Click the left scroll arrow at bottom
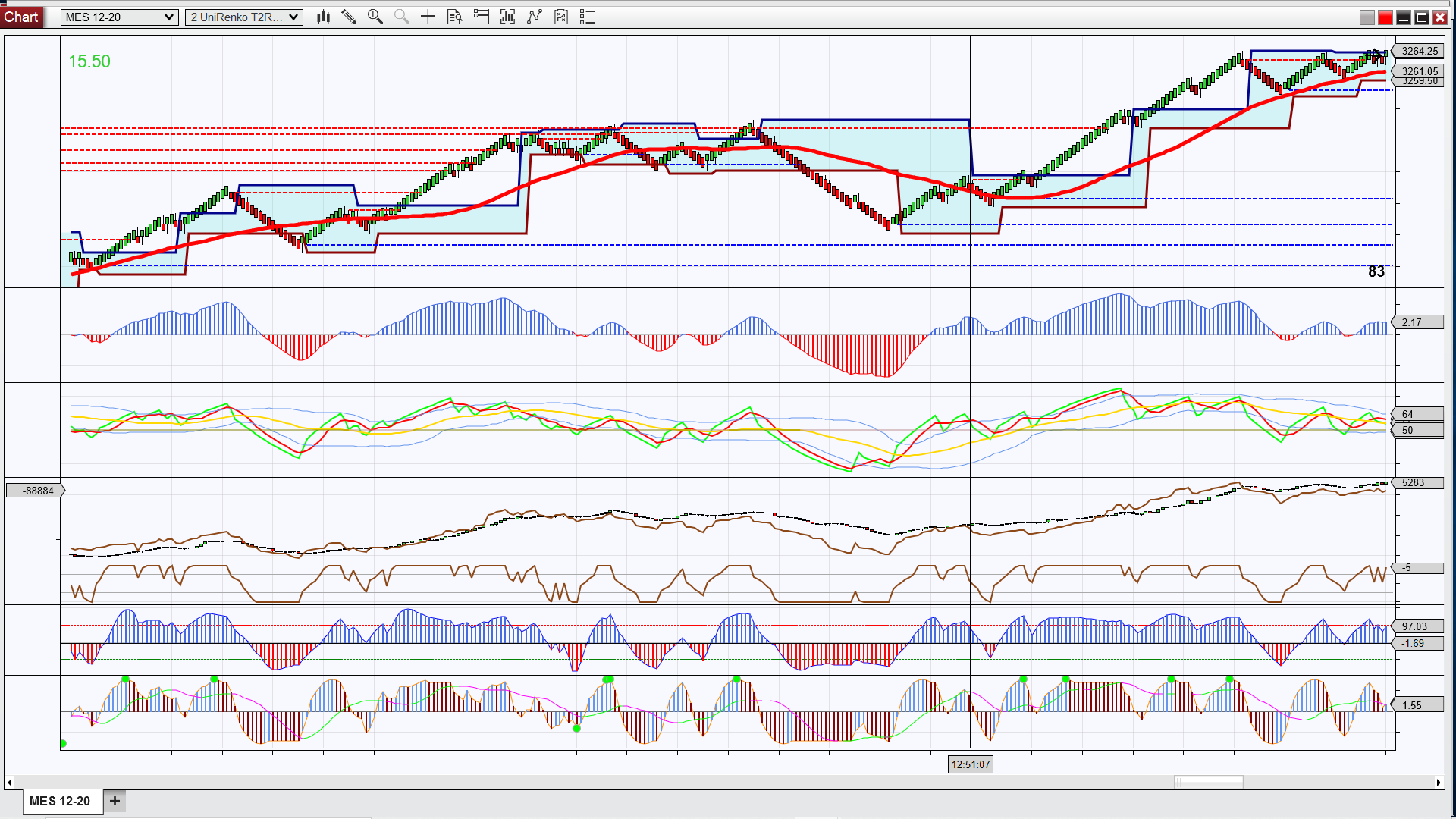The width and height of the screenshot is (1456, 819). (9, 783)
